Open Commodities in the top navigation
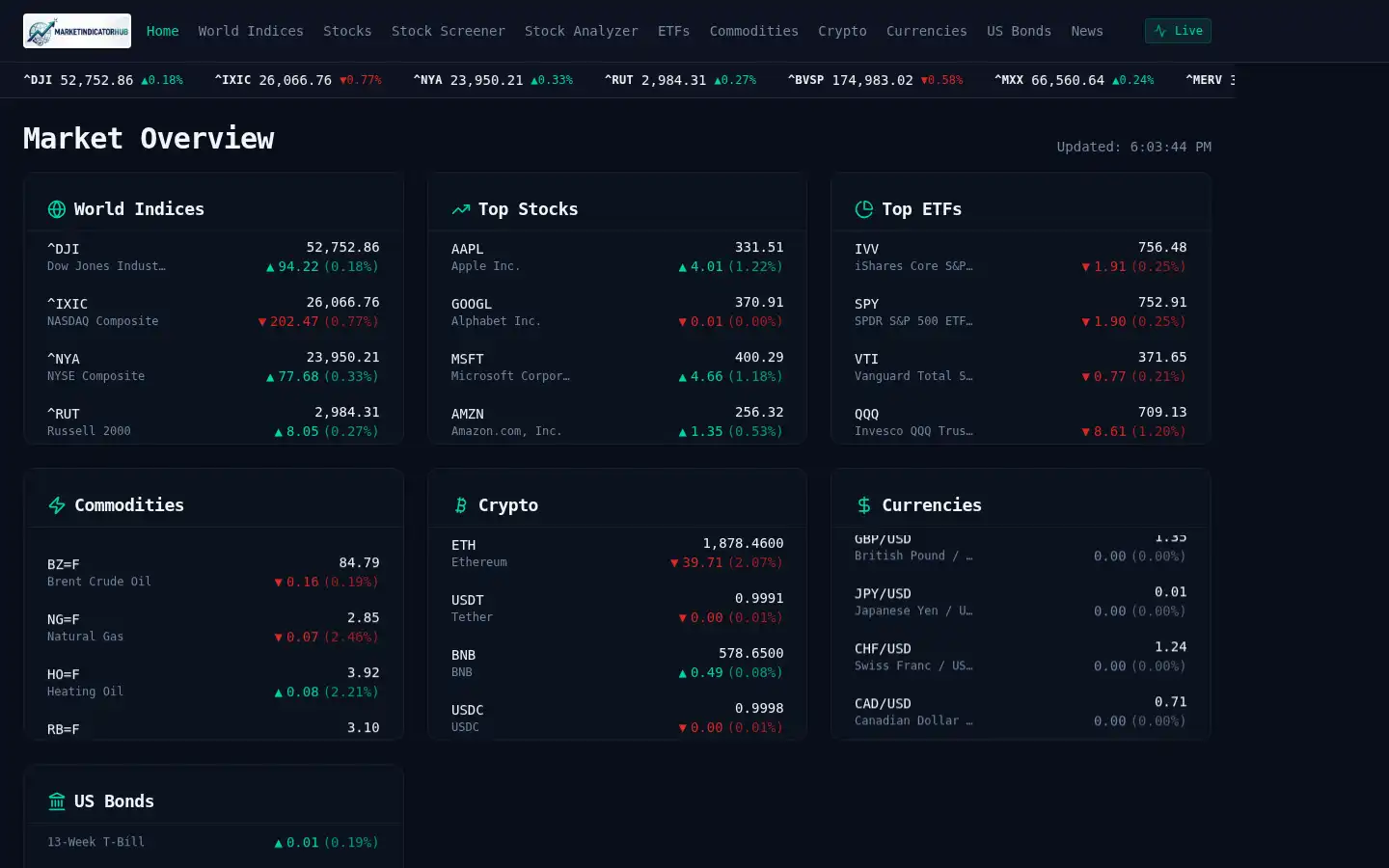This screenshot has height=868, width=1389. (x=754, y=31)
